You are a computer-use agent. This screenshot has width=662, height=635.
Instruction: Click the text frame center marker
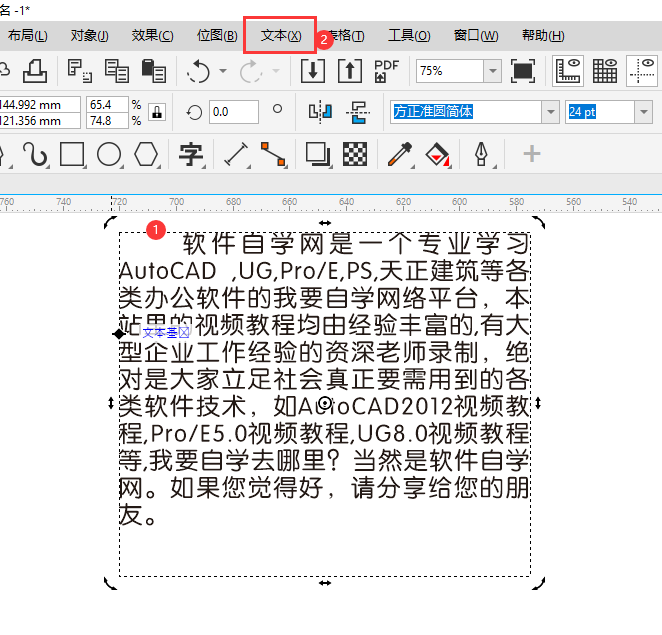click(325, 403)
